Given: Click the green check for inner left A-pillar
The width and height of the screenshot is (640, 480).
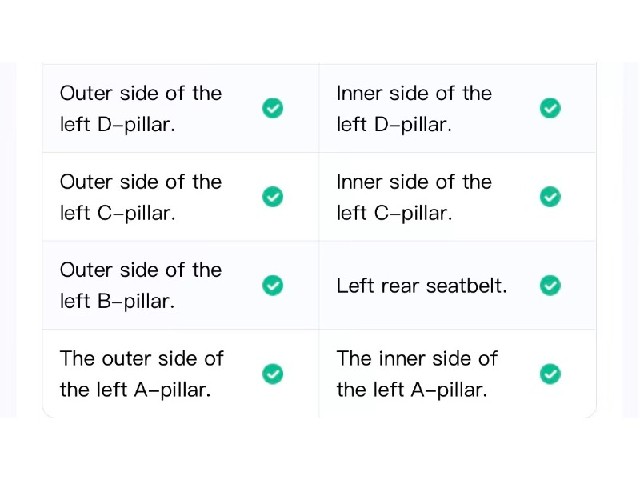Looking at the screenshot, I should [x=550, y=373].
